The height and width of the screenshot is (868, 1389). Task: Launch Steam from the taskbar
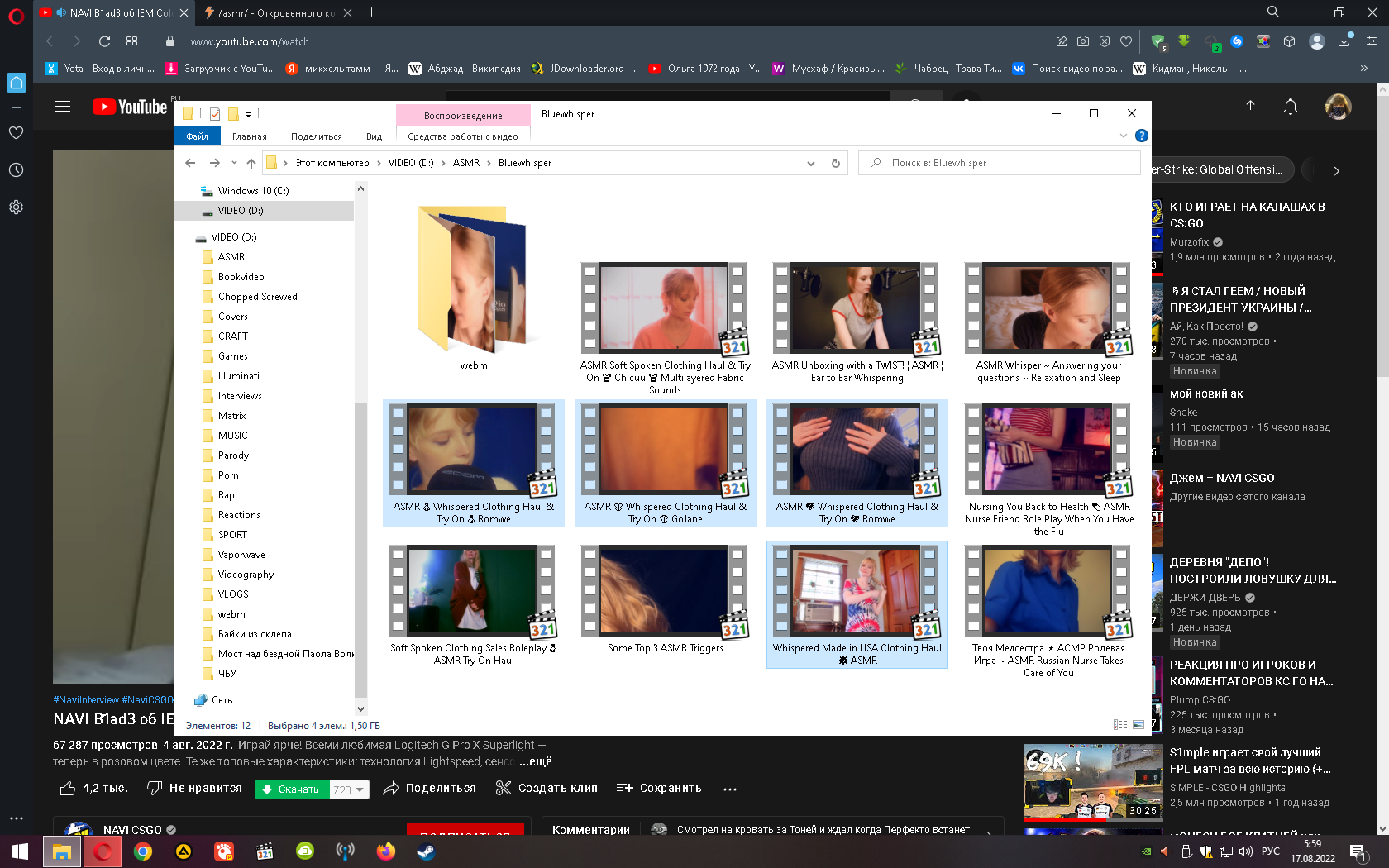click(x=426, y=851)
